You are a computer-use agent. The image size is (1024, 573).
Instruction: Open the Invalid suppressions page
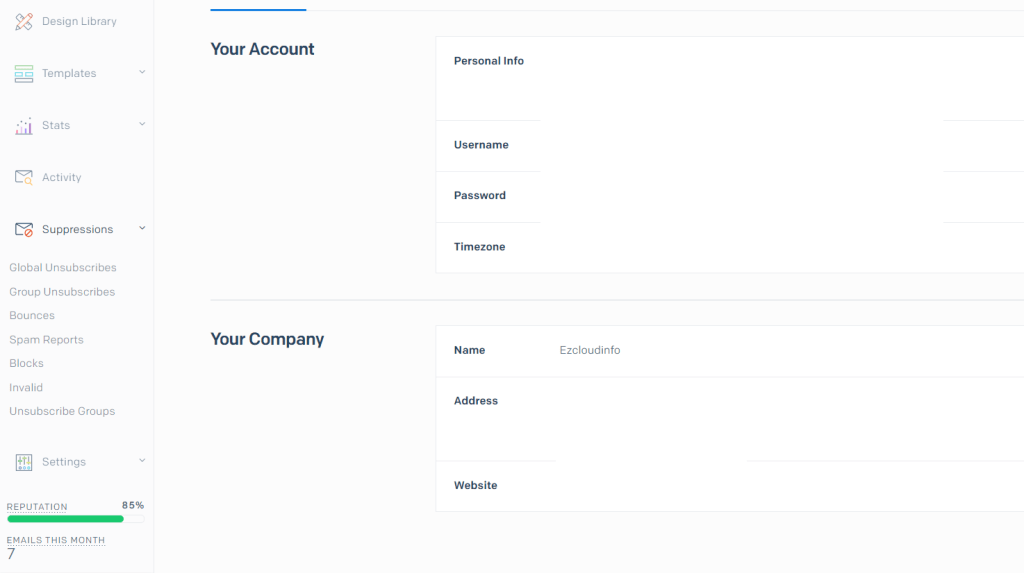[x=26, y=388]
